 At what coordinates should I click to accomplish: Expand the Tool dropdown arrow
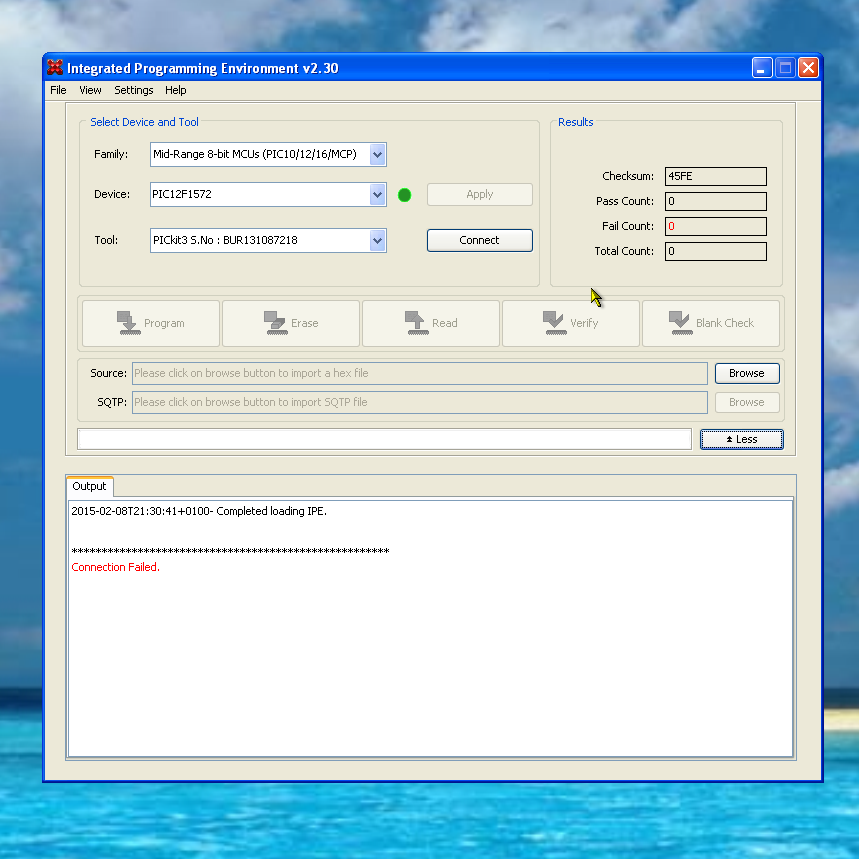click(x=377, y=240)
